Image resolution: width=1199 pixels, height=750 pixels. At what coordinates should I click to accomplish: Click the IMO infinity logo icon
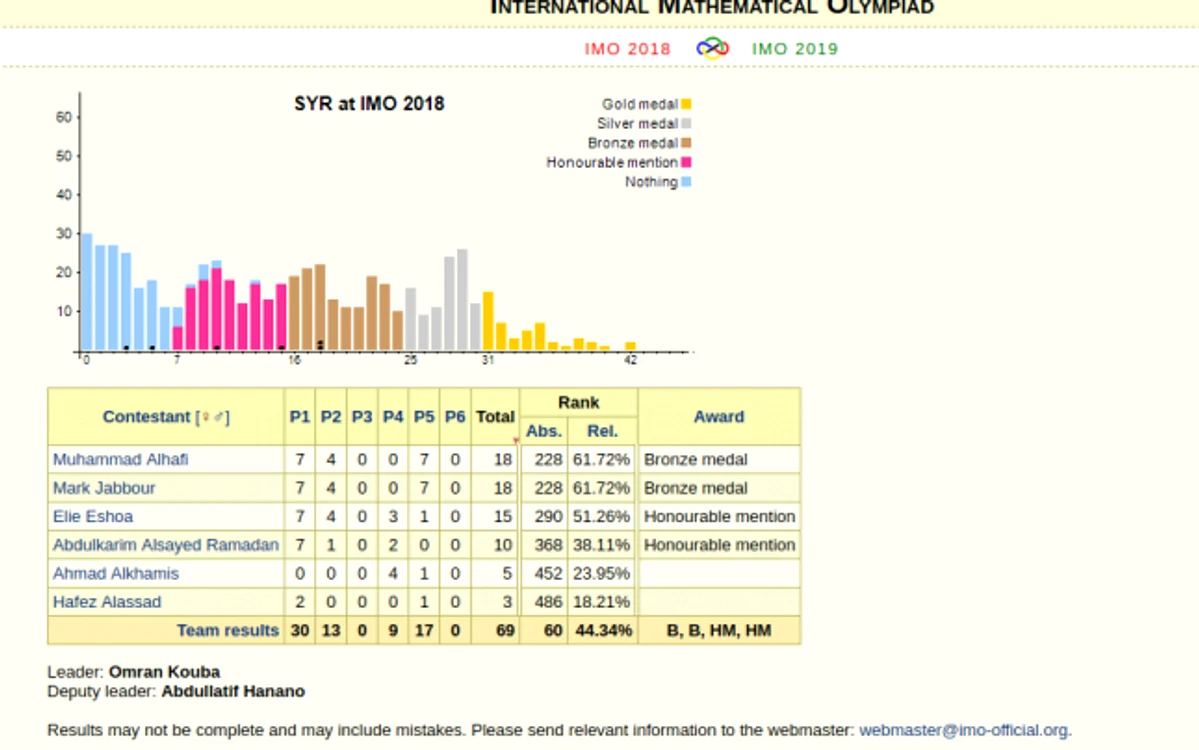pyautogui.click(x=712, y=48)
